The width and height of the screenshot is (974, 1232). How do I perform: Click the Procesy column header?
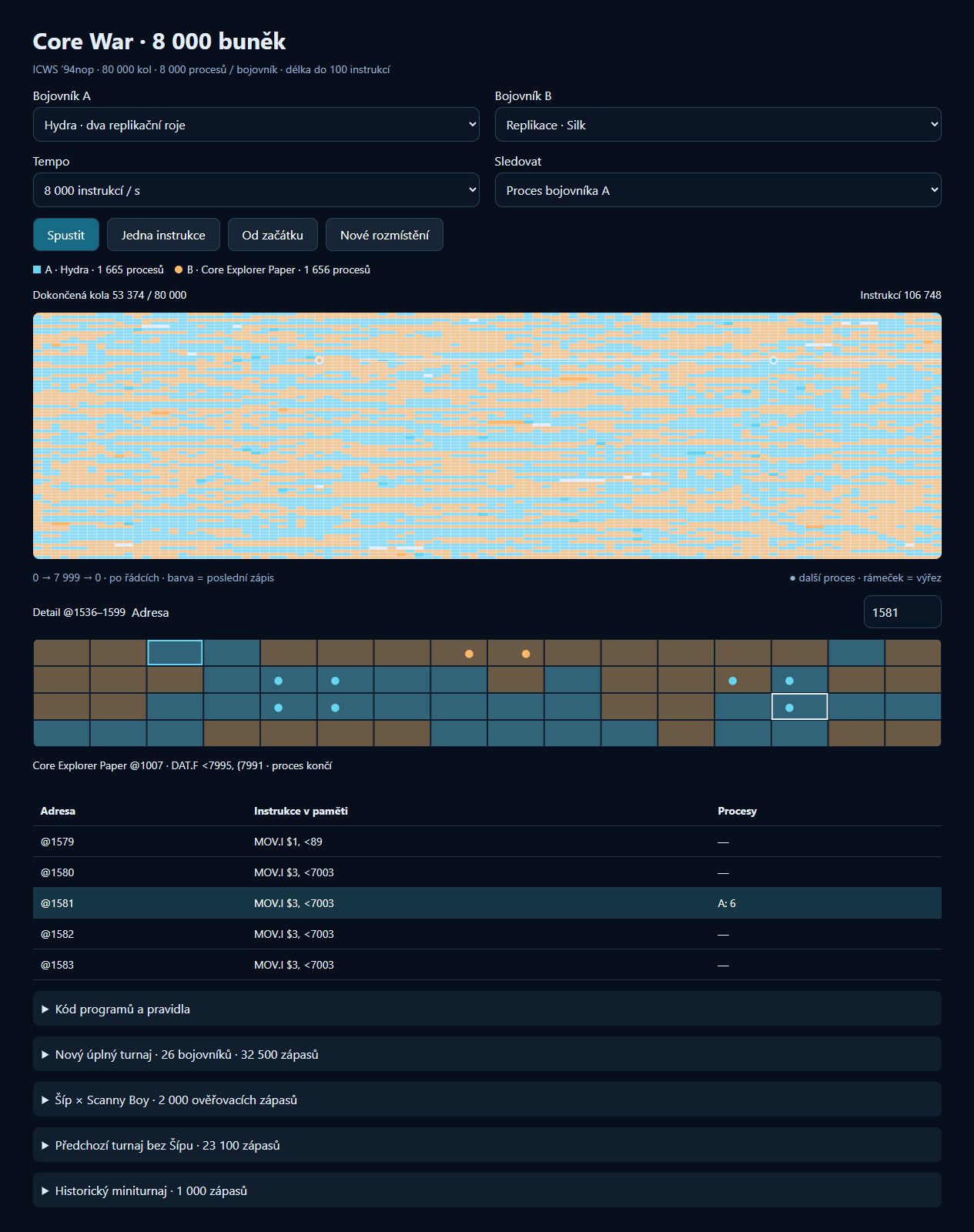pyautogui.click(x=738, y=811)
